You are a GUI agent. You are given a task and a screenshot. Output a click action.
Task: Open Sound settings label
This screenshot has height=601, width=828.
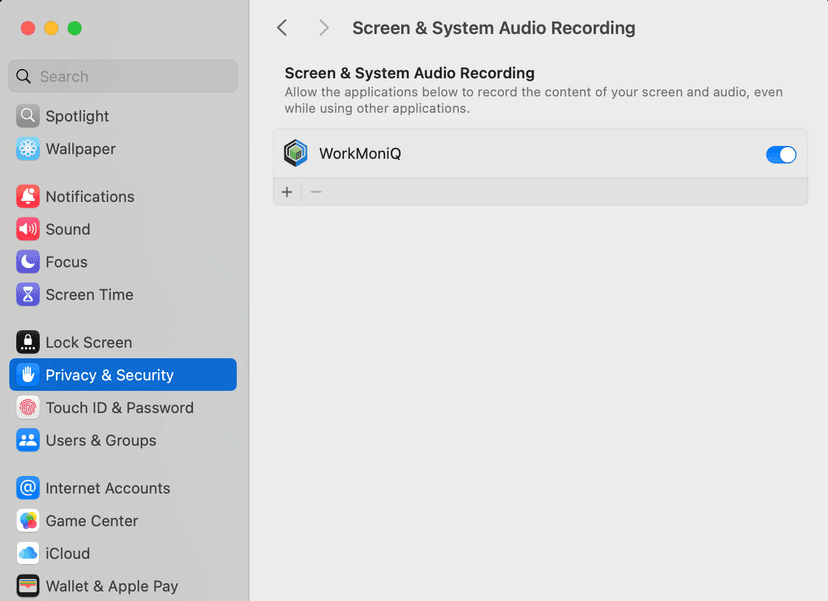(68, 229)
